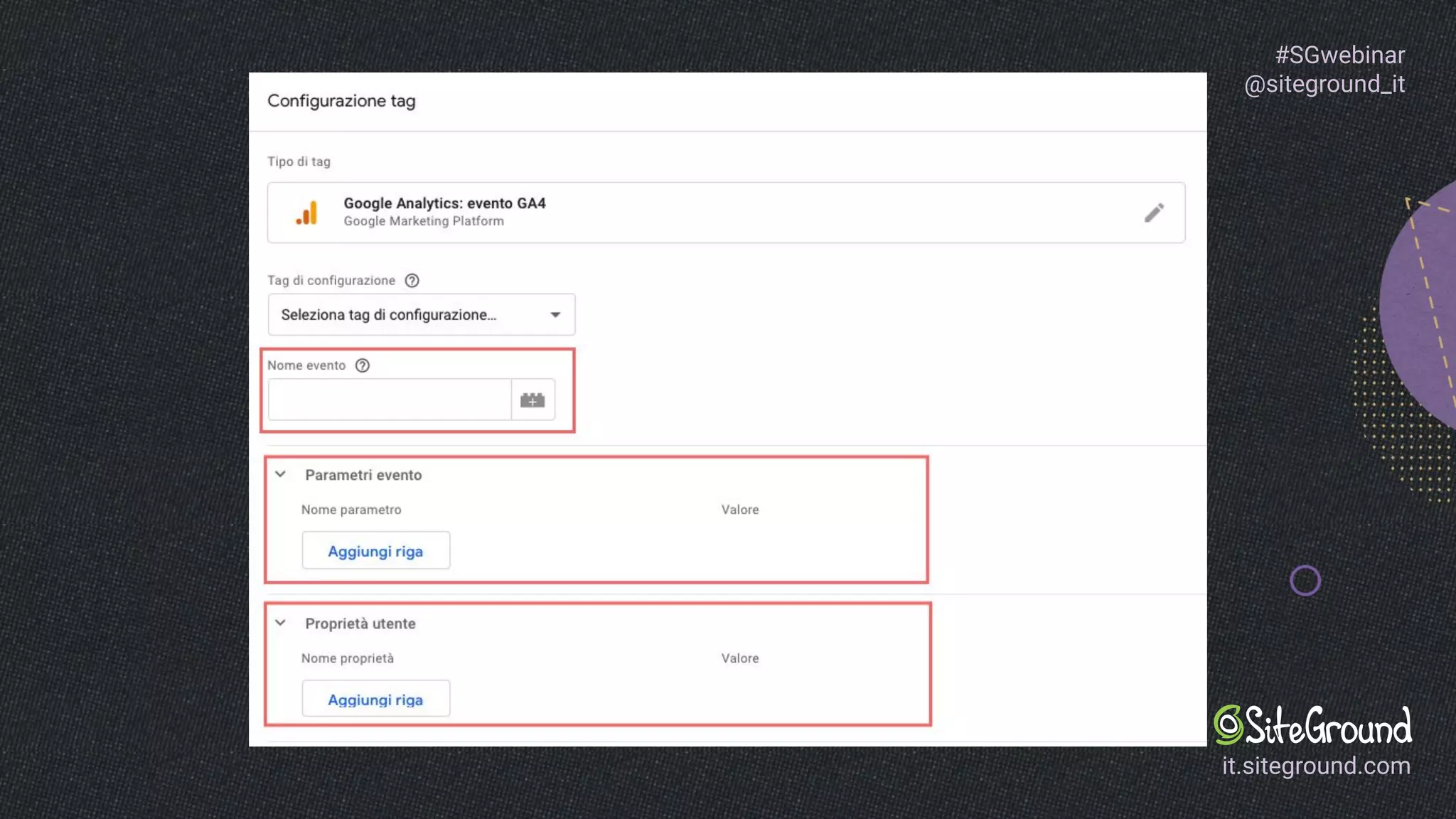Click the pencil edit icon for tag type
Viewport: 1456px width, 819px height.
click(1154, 213)
